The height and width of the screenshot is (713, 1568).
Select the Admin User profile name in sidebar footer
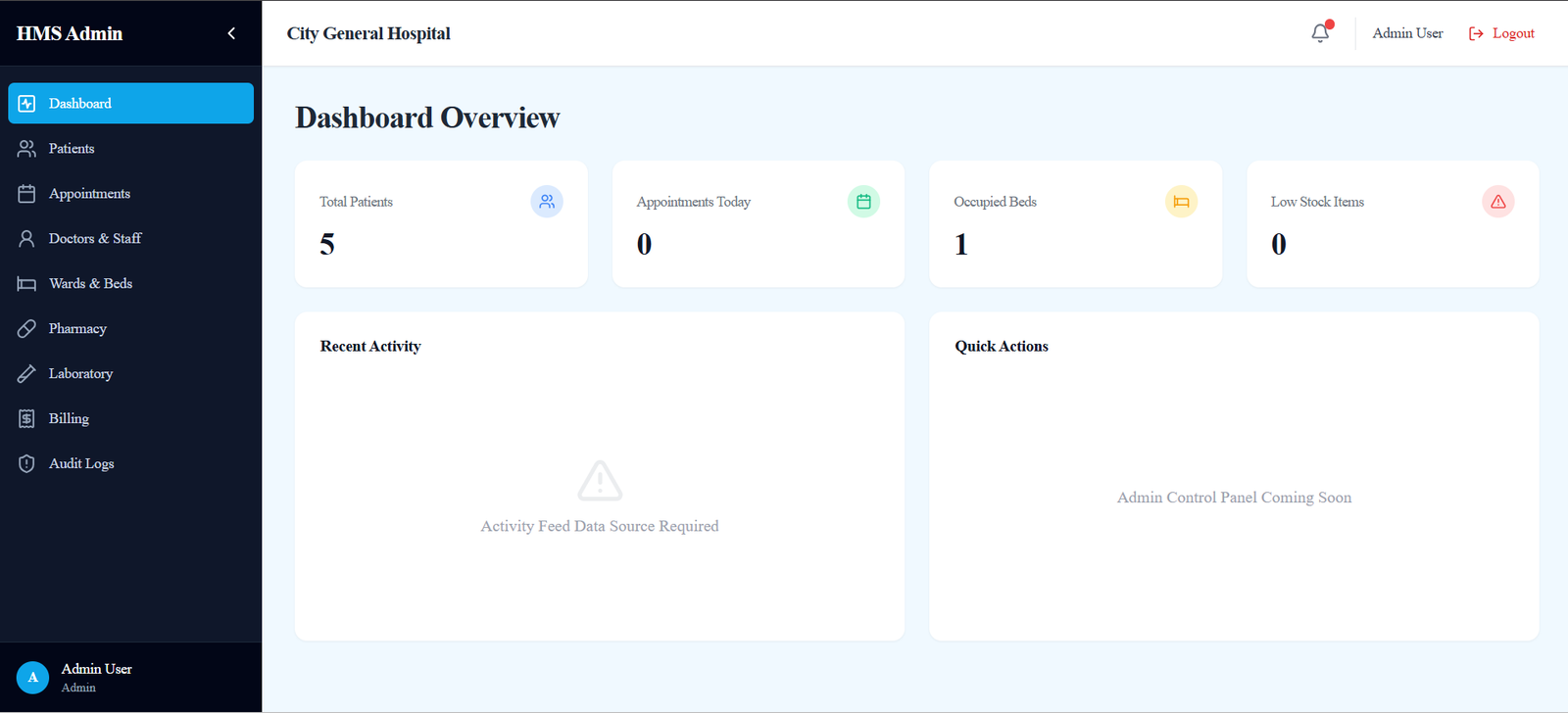[x=96, y=669]
